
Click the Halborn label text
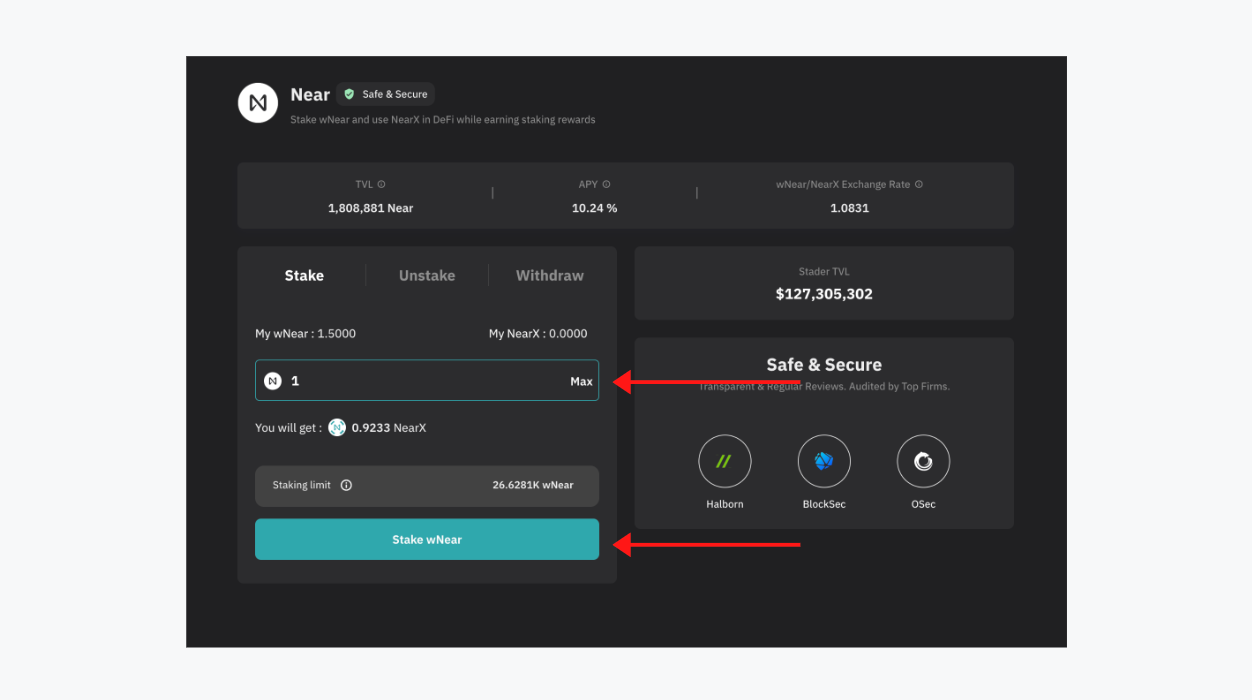725,504
